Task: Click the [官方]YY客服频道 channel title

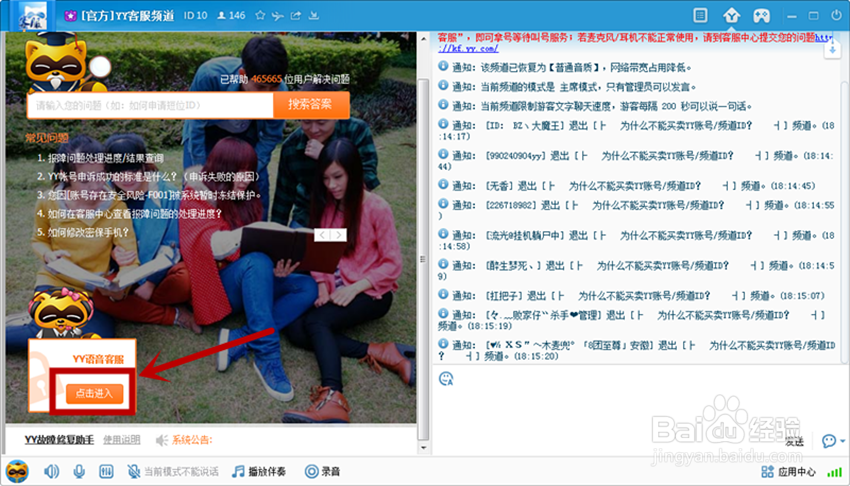Action: coord(127,16)
